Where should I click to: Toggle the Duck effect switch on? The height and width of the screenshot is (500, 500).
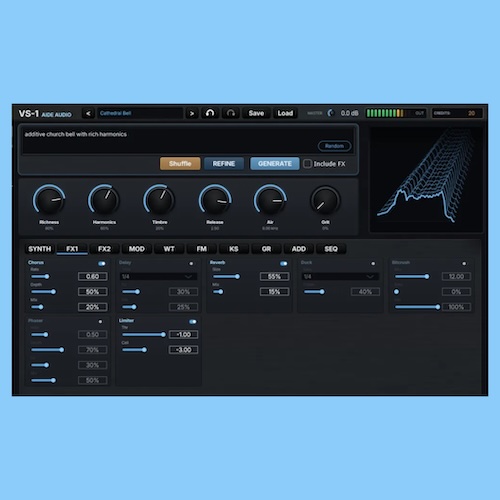point(373,263)
